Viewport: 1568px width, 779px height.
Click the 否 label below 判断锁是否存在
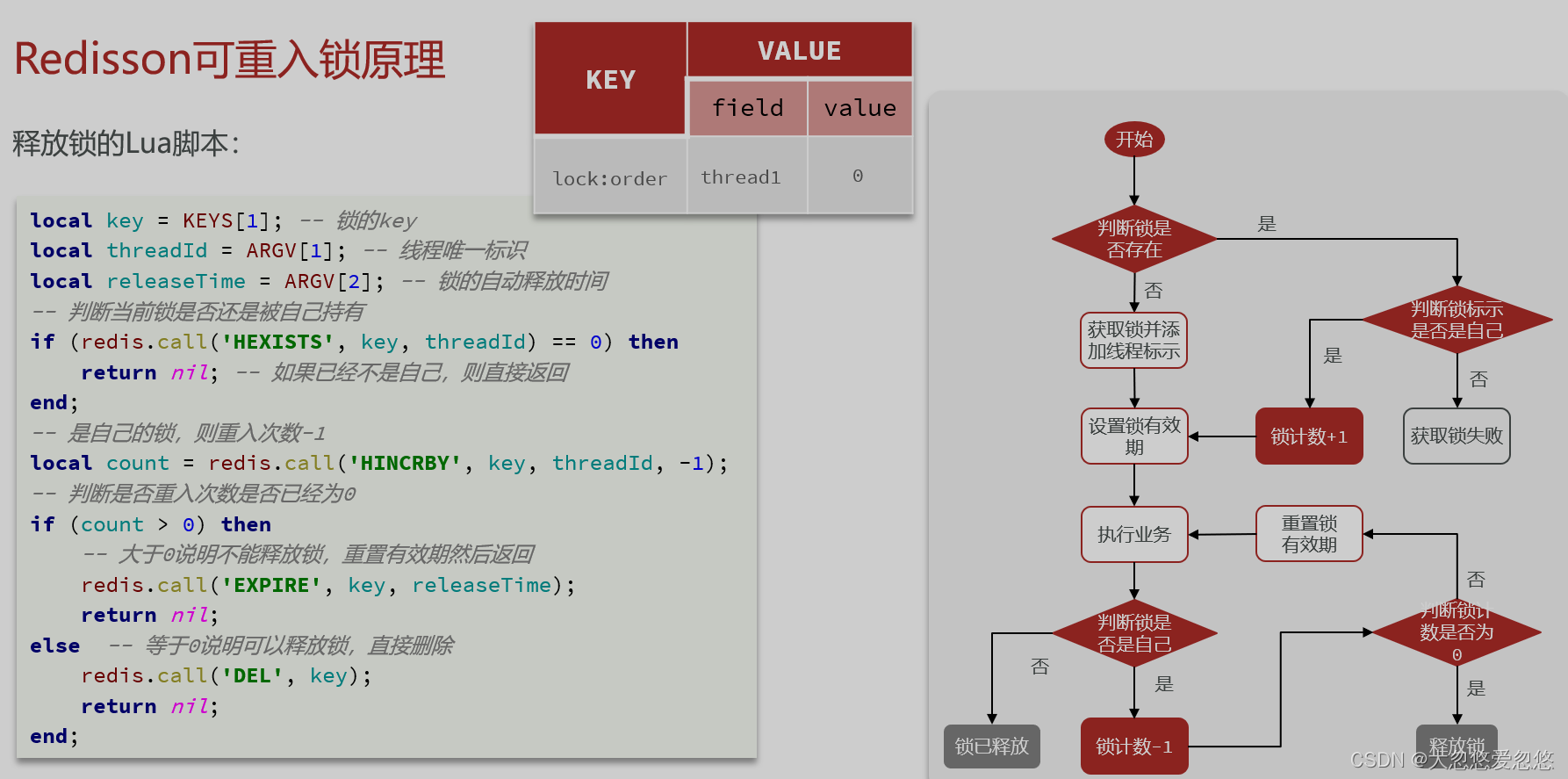click(1154, 291)
